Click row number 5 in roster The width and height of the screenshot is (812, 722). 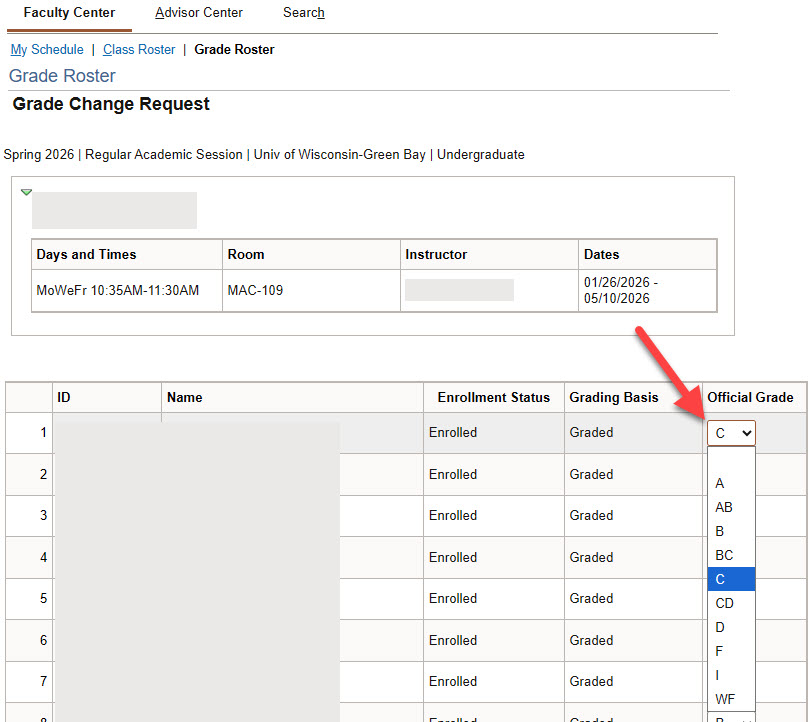coord(44,598)
